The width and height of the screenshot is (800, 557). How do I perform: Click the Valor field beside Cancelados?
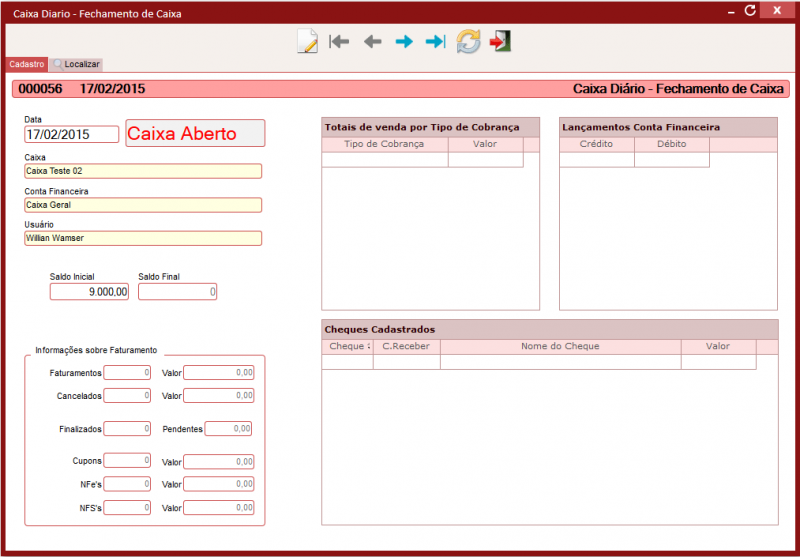[219, 395]
